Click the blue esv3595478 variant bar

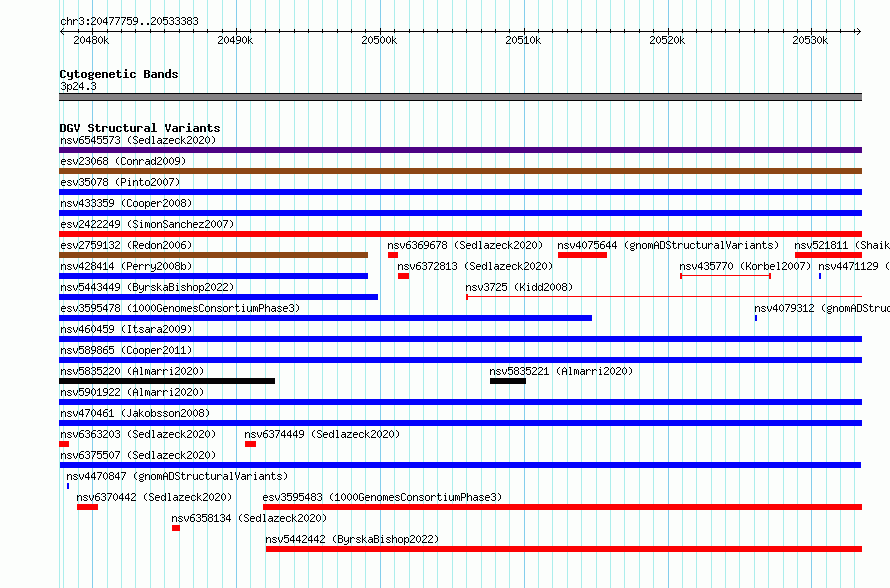click(x=325, y=318)
